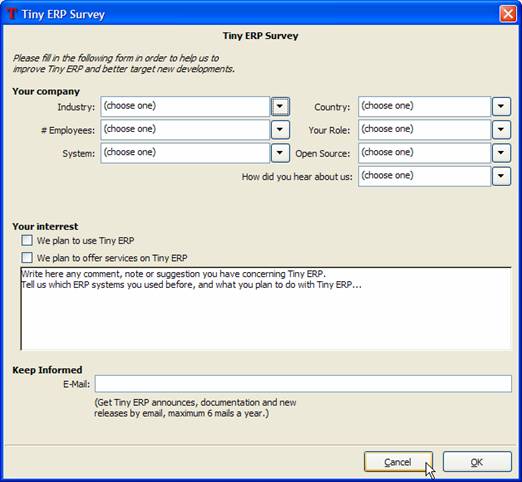Click the 'Industry:' label
The height and width of the screenshot is (482, 522).
point(76,107)
